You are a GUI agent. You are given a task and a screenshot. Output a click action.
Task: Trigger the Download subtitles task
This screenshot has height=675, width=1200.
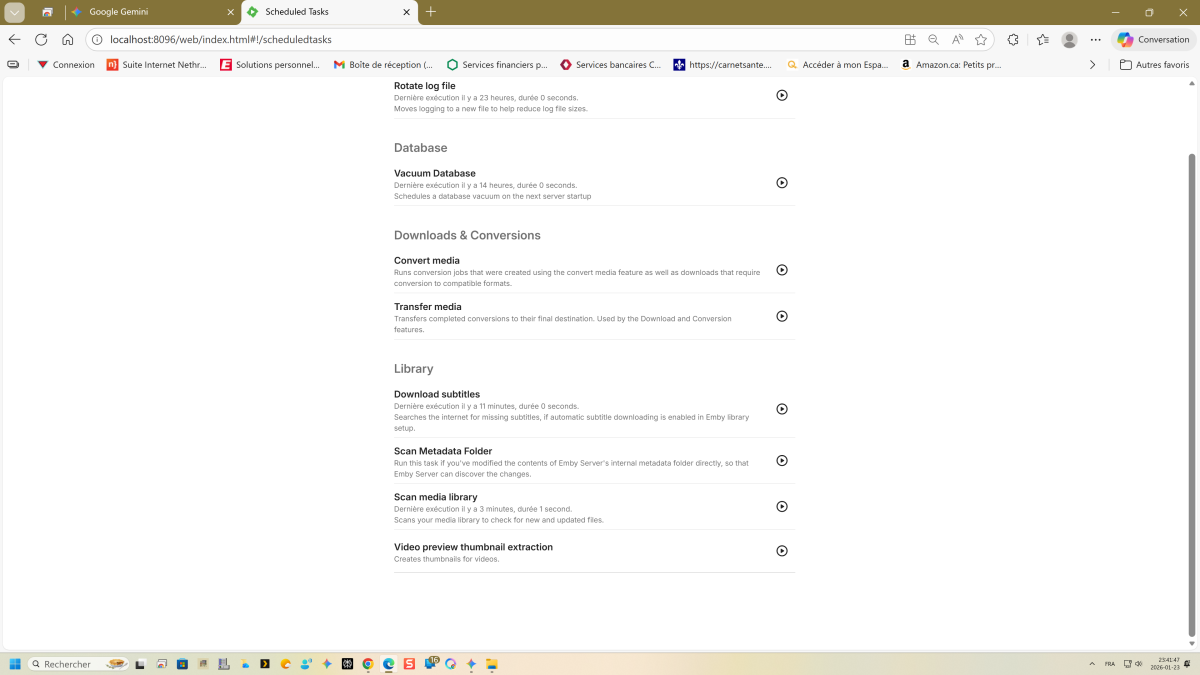tap(781, 409)
